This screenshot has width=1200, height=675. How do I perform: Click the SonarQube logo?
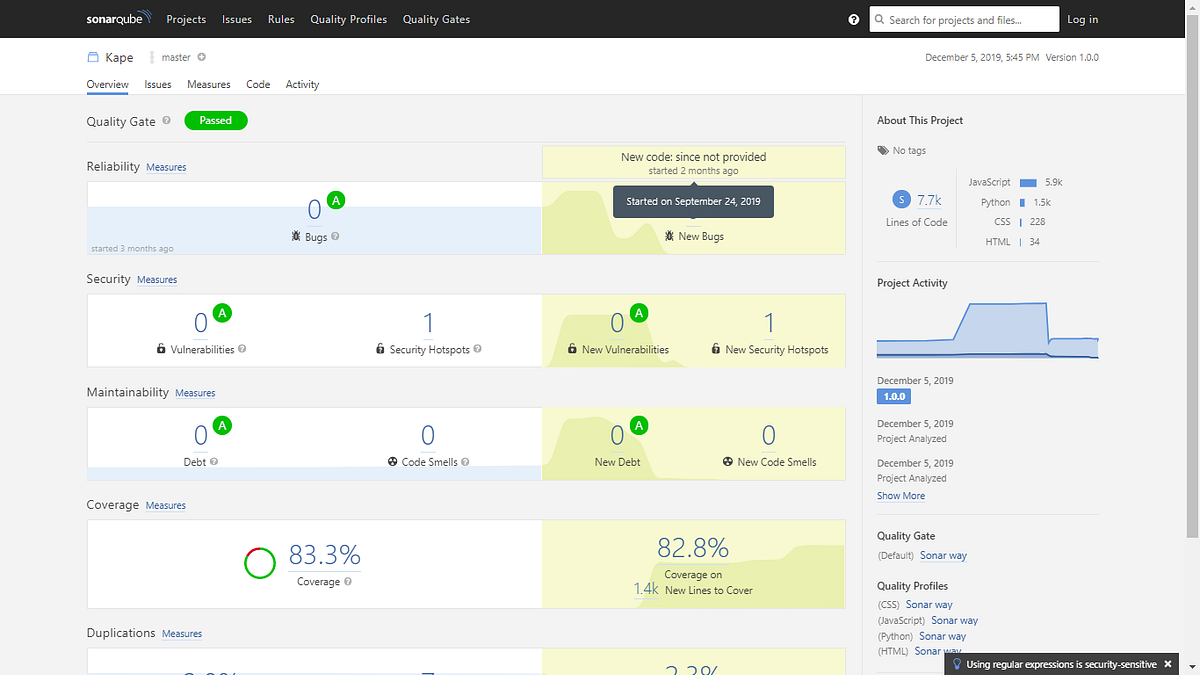119,19
